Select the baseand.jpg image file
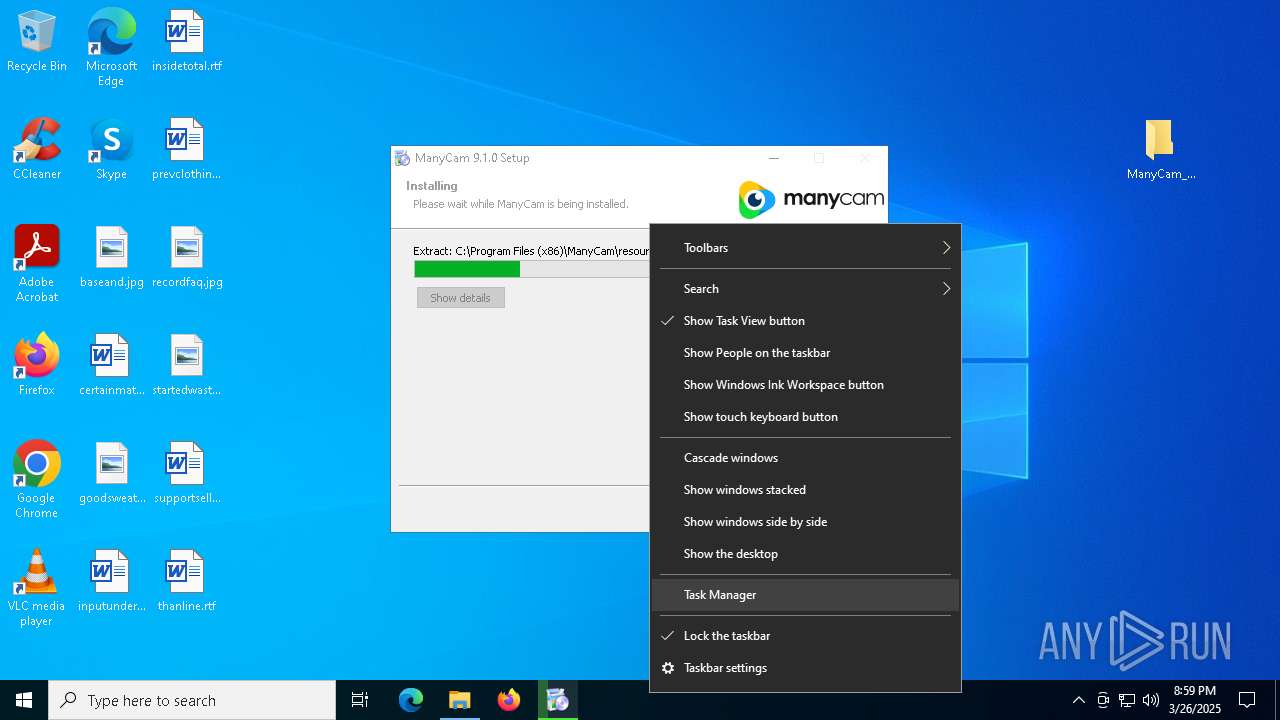Viewport: 1280px width, 720px height. [x=111, y=257]
